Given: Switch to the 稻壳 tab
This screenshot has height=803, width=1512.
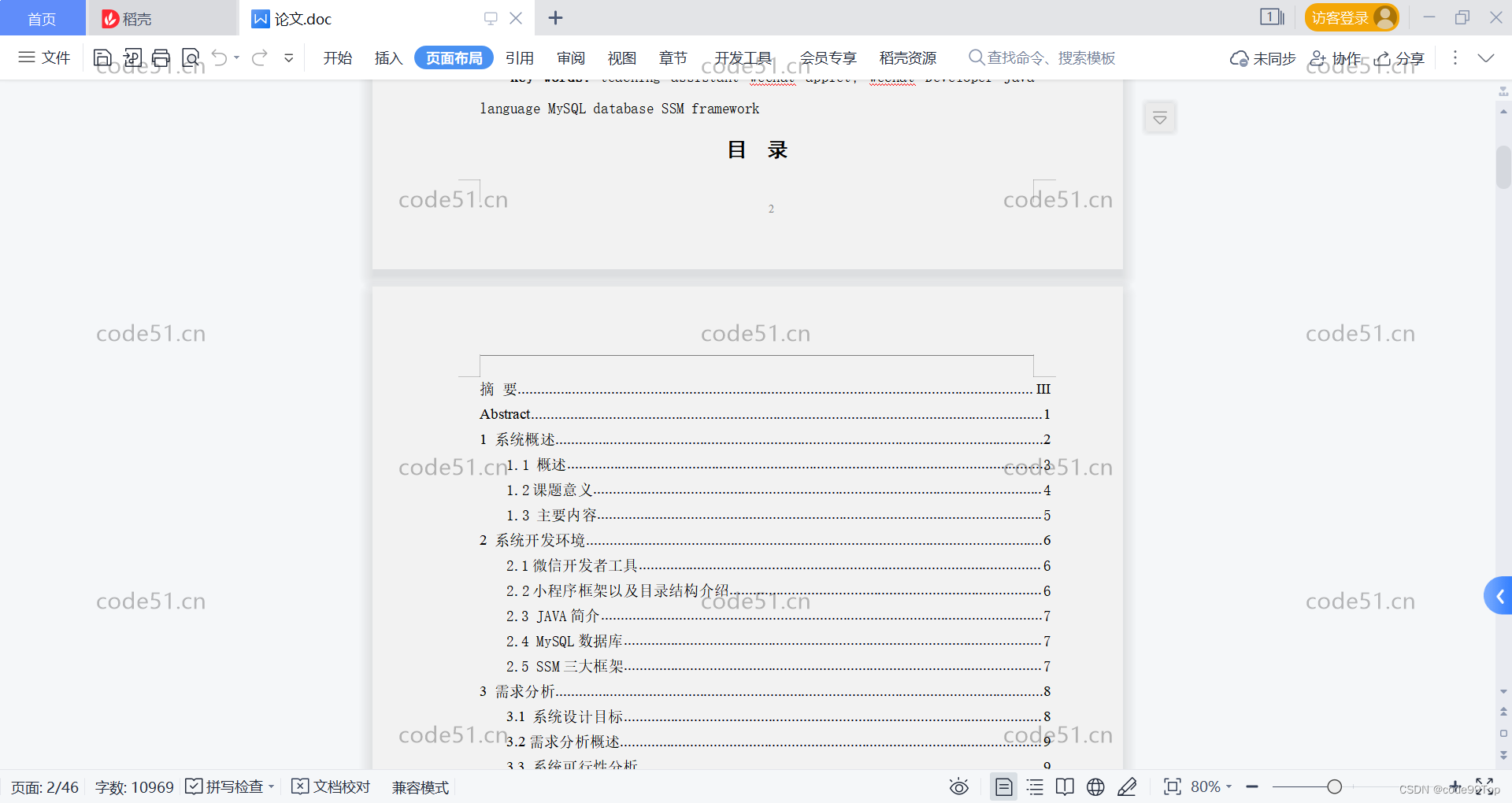Looking at the screenshot, I should 161,18.
